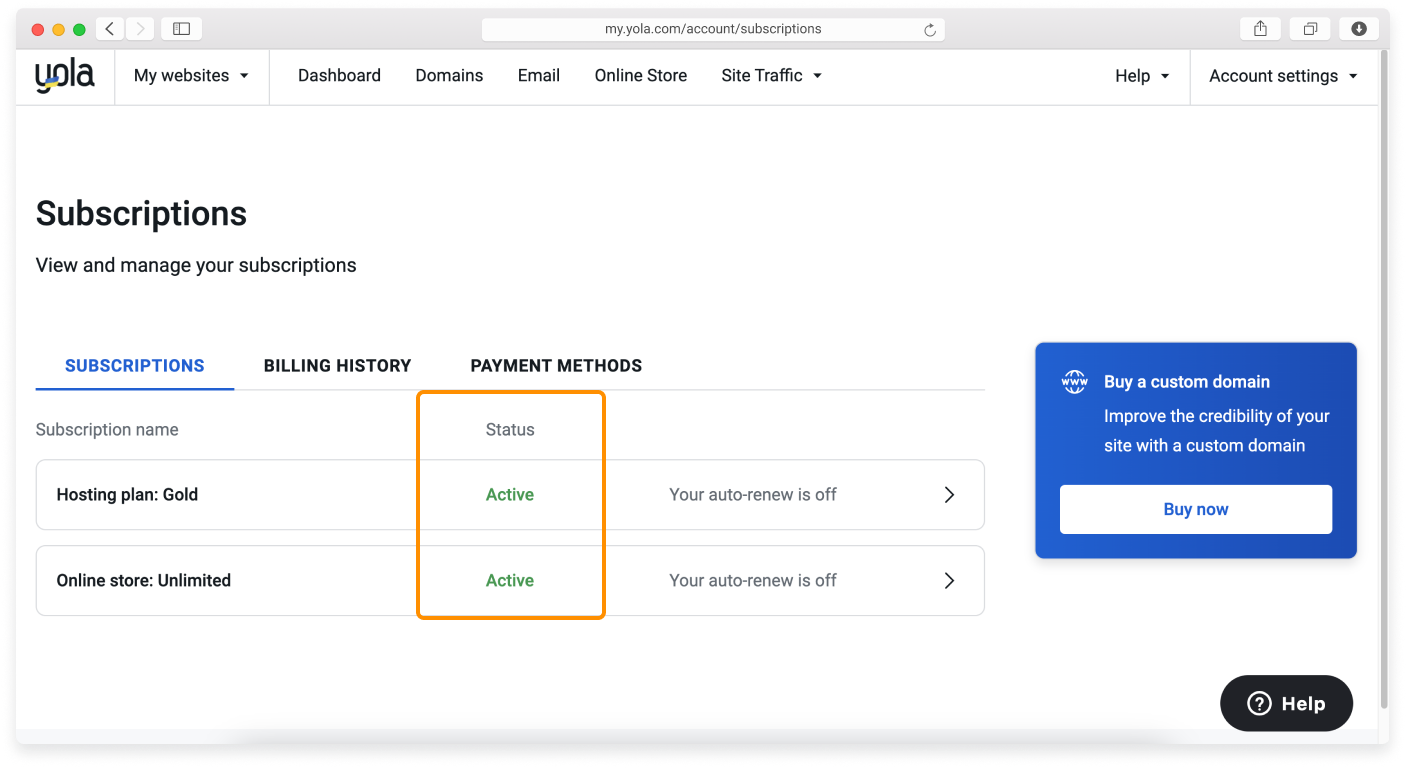
Task: Click the Buy now button
Action: pos(1195,509)
